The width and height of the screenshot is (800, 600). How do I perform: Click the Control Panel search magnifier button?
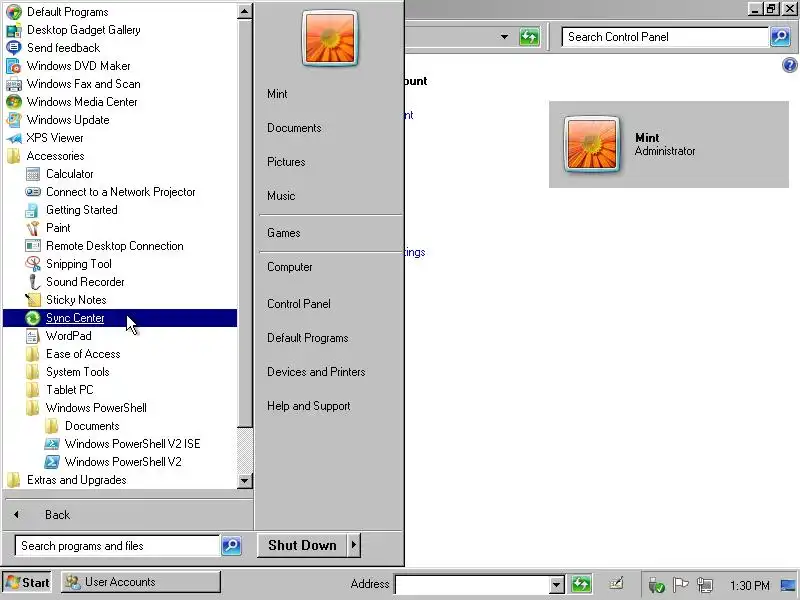(x=780, y=37)
